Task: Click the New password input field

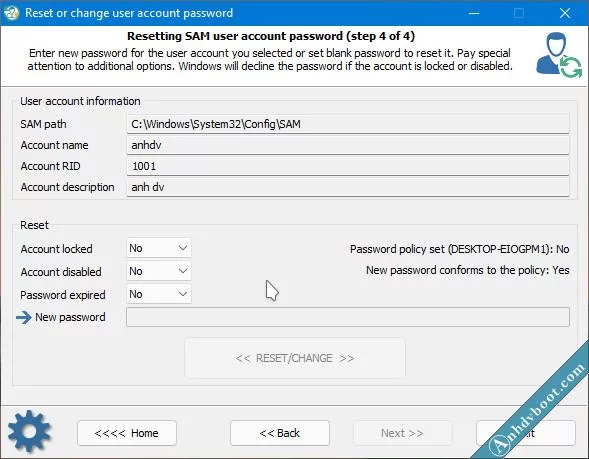Action: [348, 317]
